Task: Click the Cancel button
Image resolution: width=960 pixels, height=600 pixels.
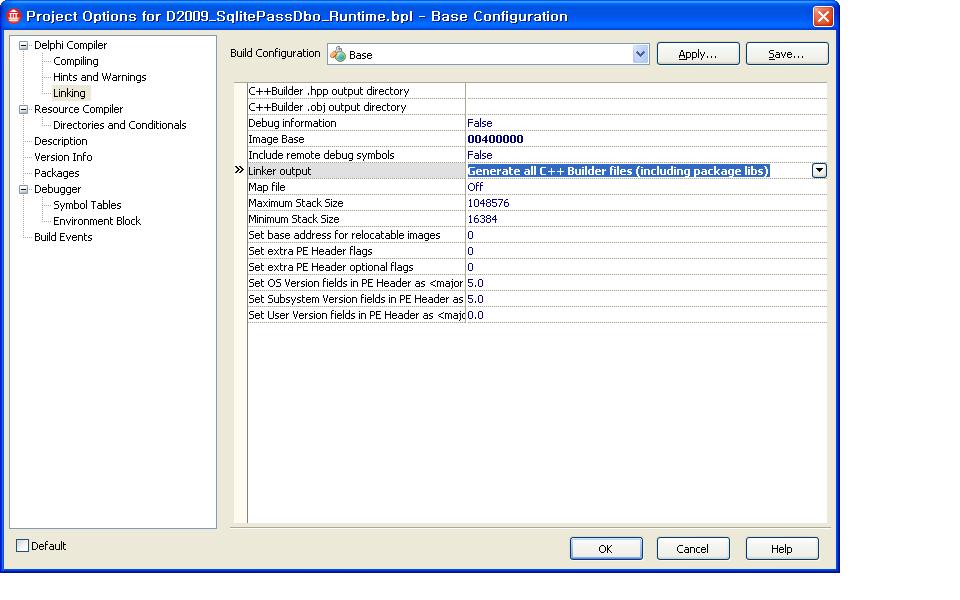Action: [692, 548]
